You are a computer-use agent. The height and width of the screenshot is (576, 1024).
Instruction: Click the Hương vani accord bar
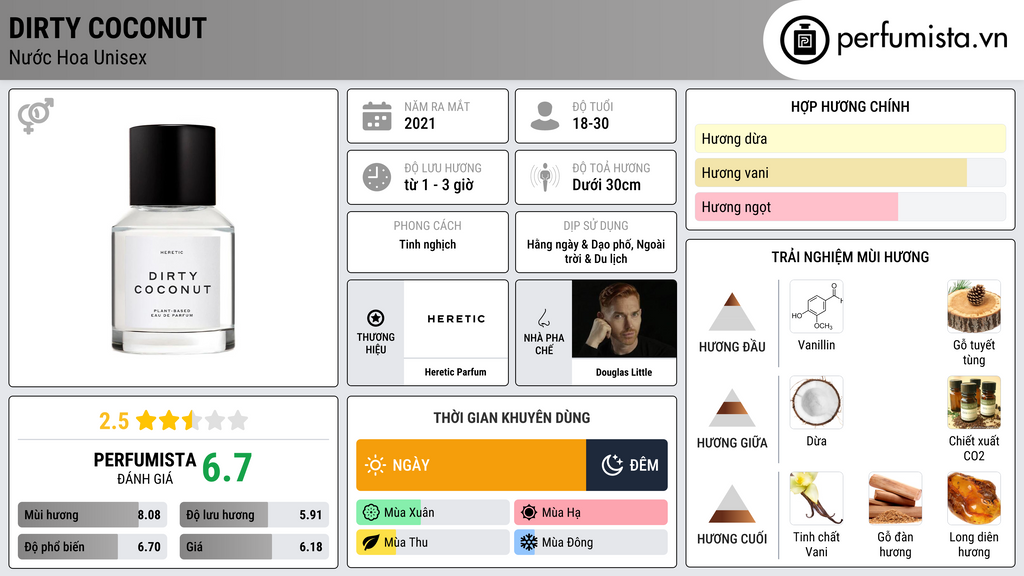click(x=850, y=173)
